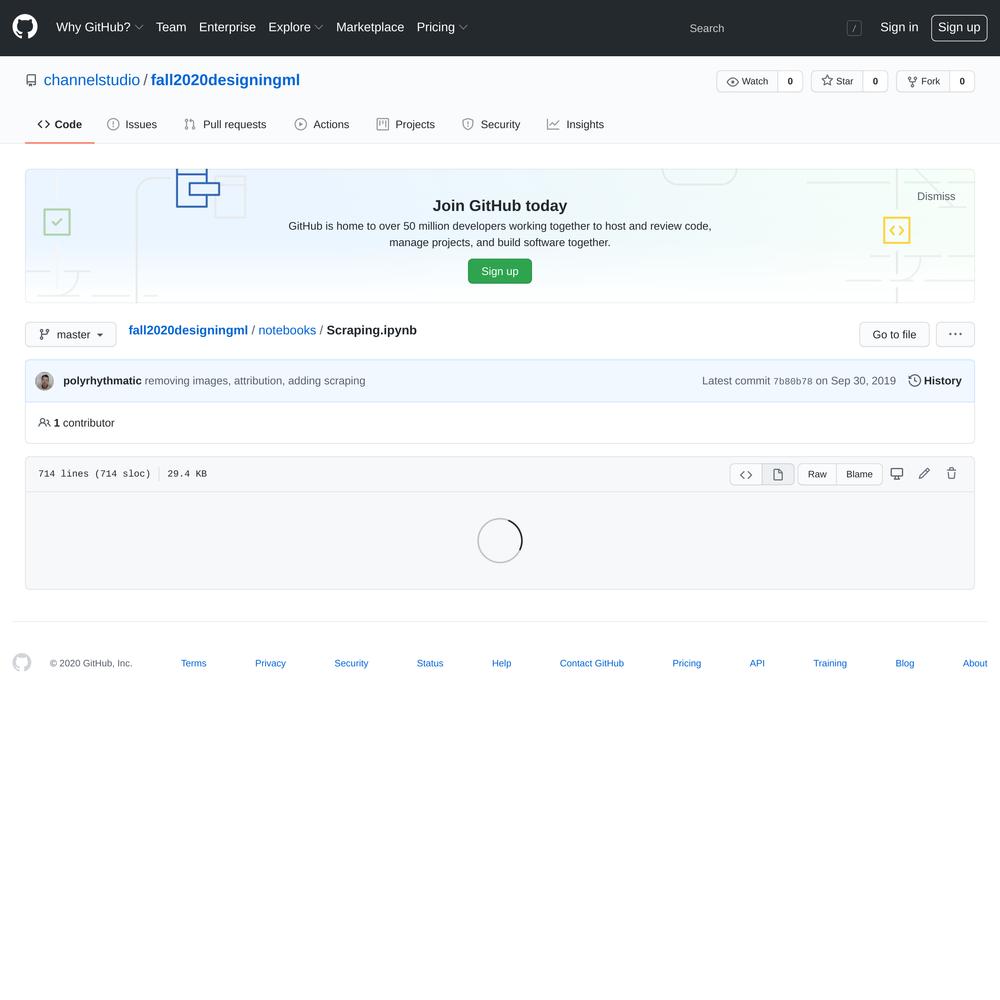Expand the Explore menu
This screenshot has height=1000, width=1000.
(296, 27)
